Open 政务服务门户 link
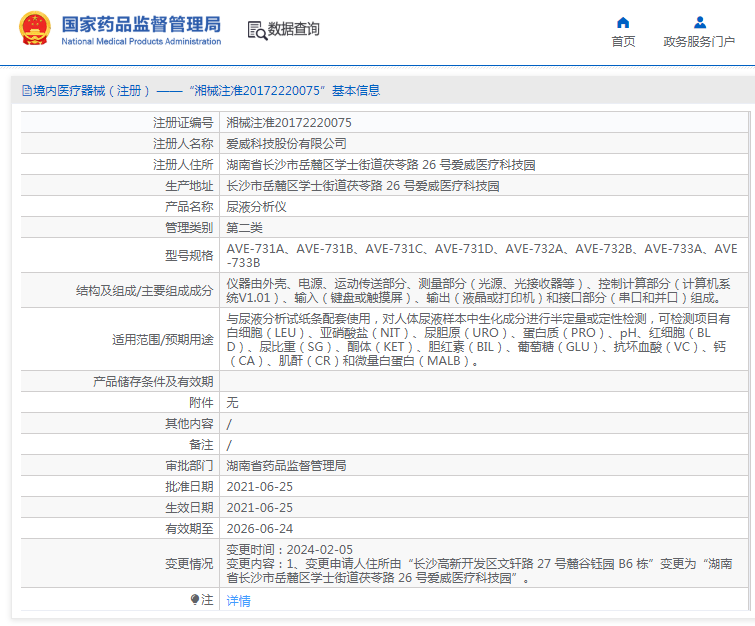 click(x=699, y=42)
